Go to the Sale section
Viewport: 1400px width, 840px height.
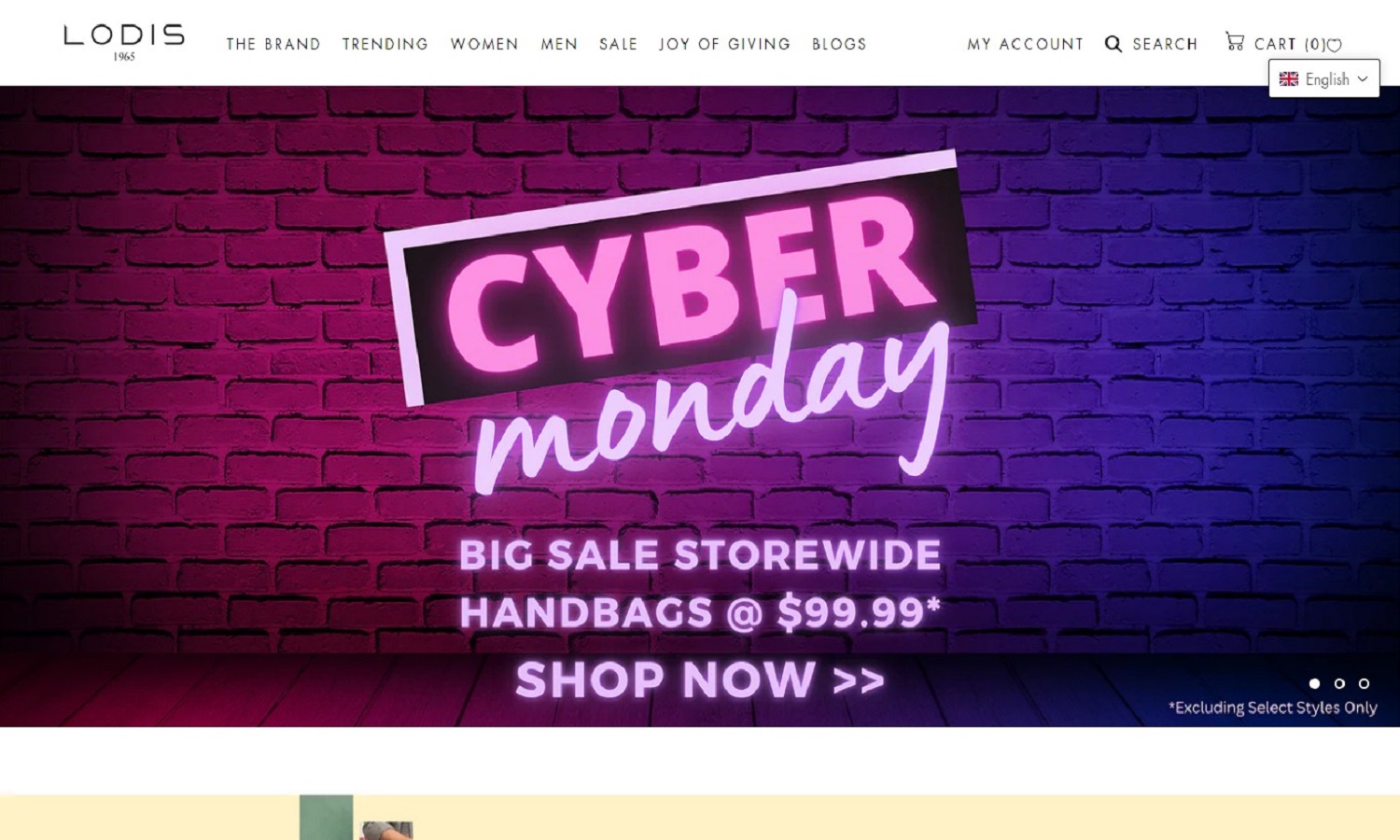click(x=618, y=44)
